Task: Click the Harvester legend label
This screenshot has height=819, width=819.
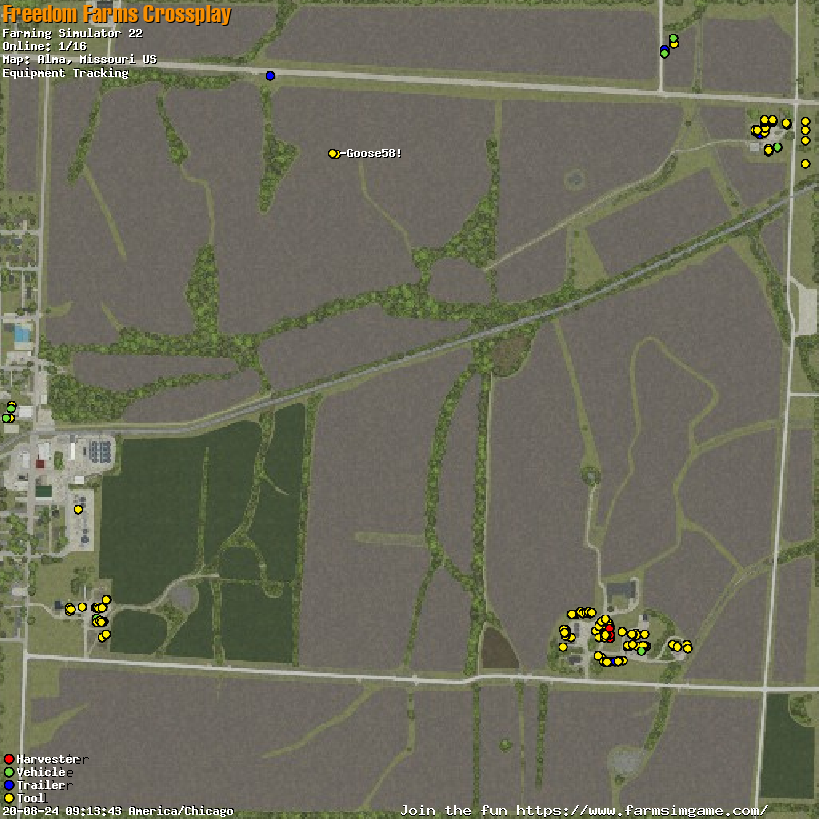Action: [x=46, y=759]
